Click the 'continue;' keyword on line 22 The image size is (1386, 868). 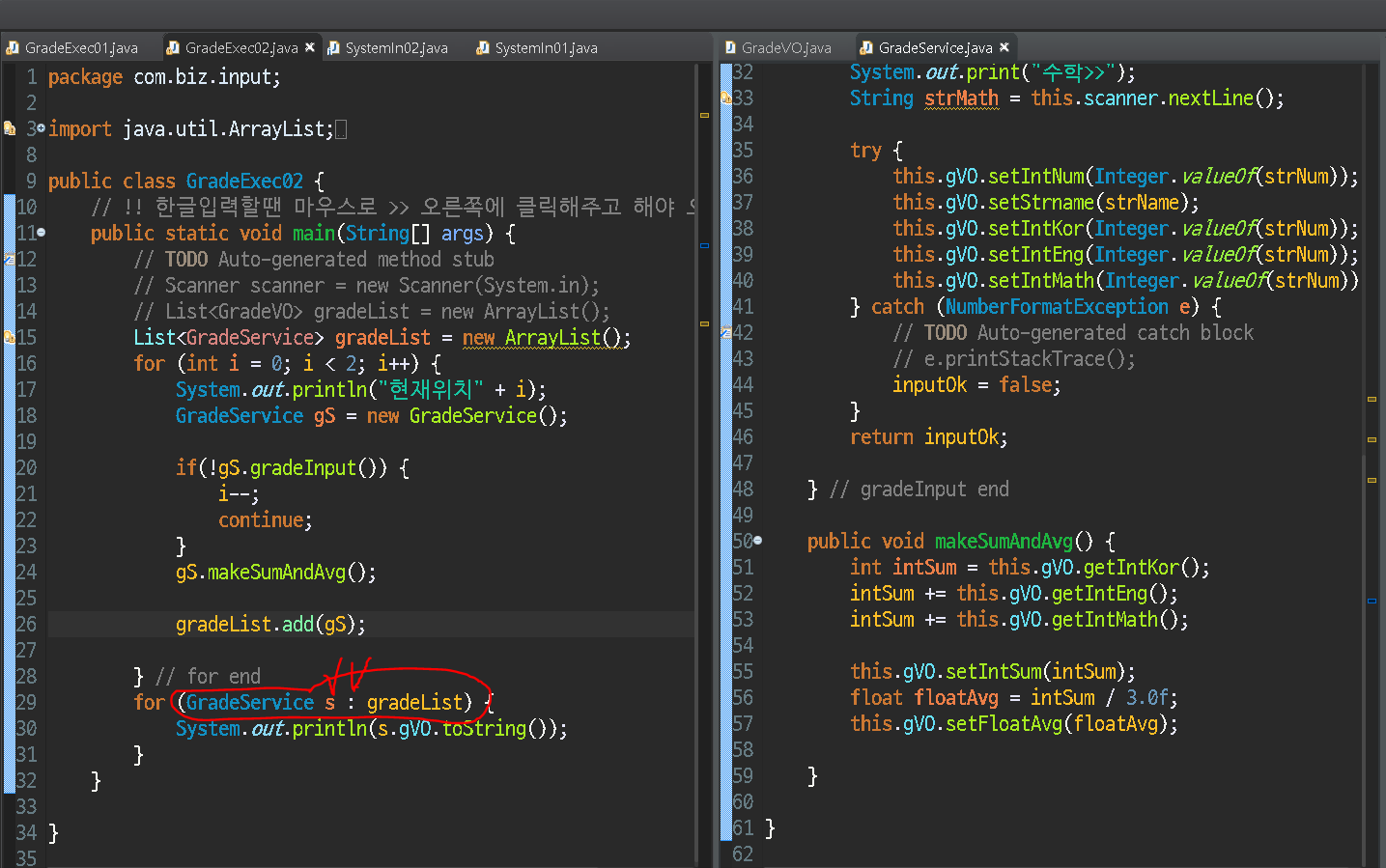266,520
